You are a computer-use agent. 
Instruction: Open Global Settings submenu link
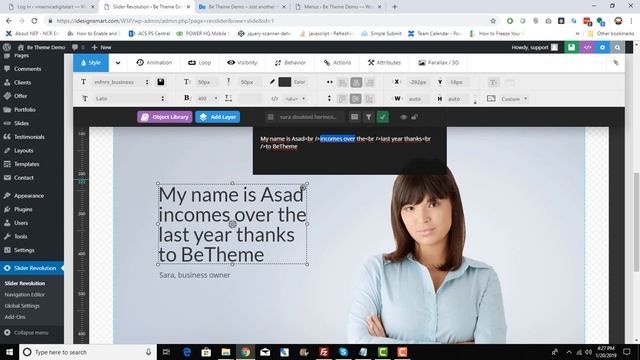[22, 306]
